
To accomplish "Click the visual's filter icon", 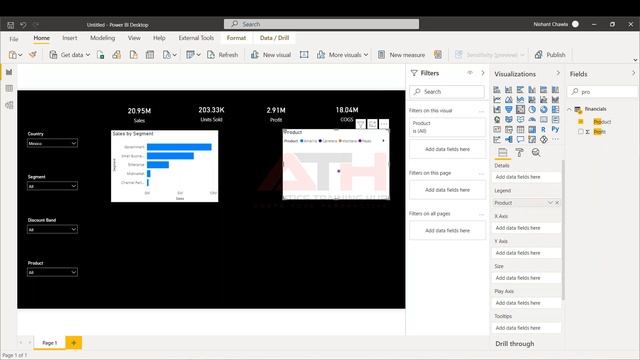I will 361,124.
